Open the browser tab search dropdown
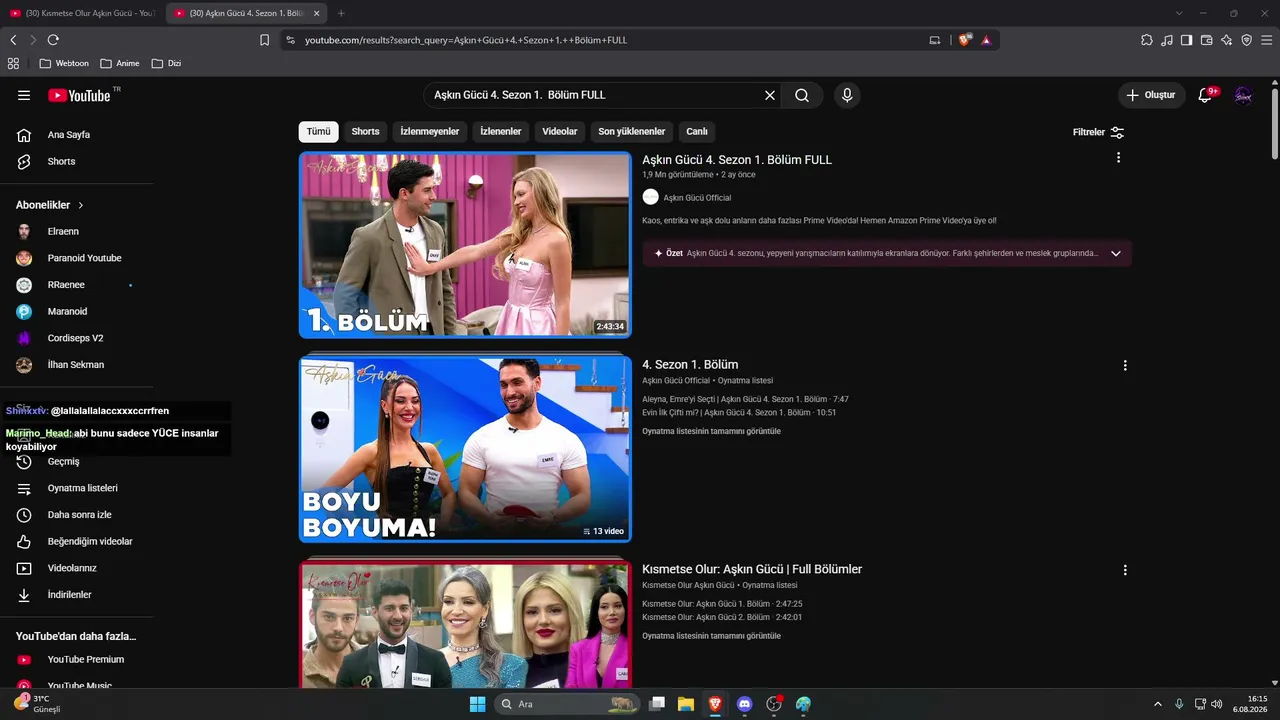Image resolution: width=1280 pixels, height=720 pixels. coord(1179,13)
